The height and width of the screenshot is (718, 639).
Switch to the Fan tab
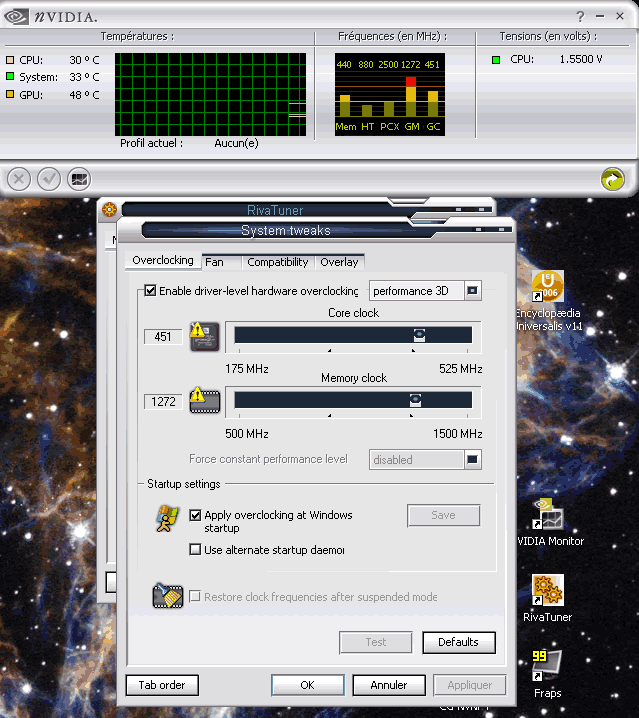pos(214,262)
